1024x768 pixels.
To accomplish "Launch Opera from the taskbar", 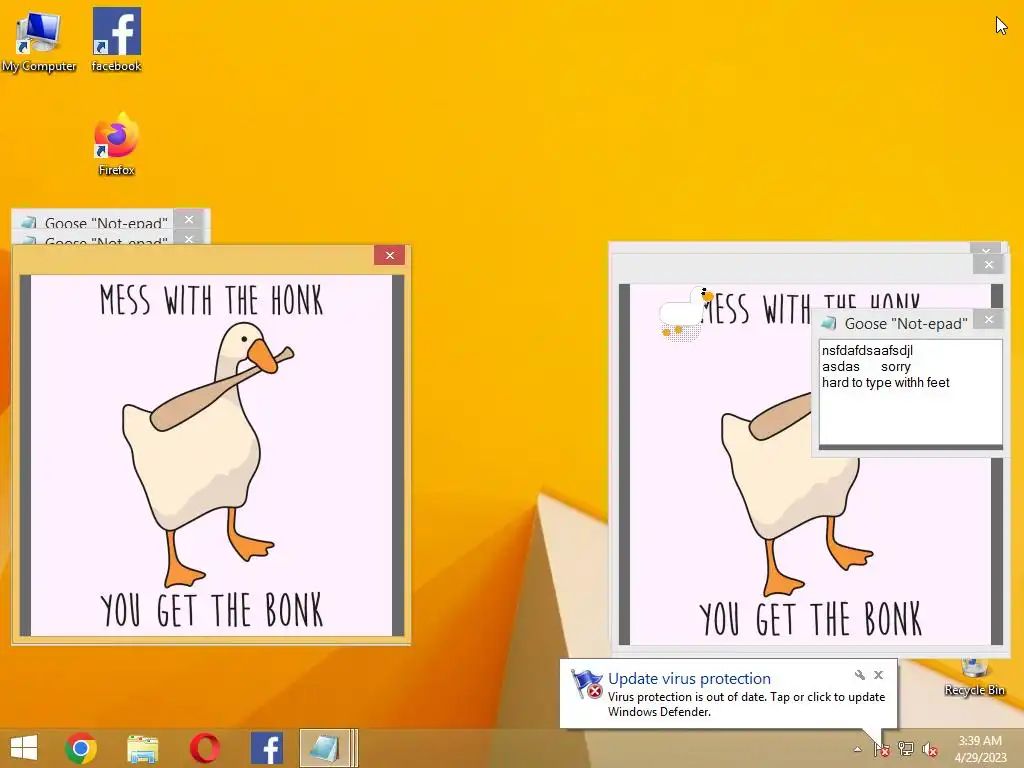I will tap(204, 748).
